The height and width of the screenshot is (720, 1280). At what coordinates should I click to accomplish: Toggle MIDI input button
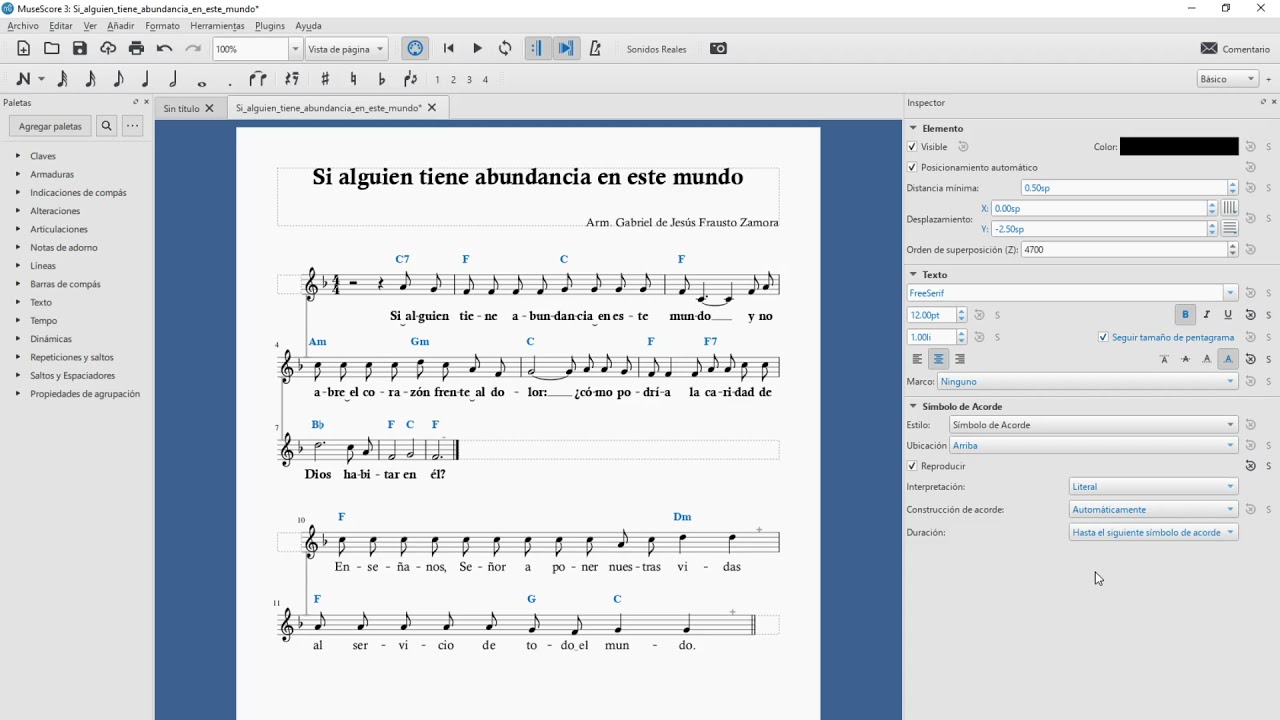click(x=415, y=48)
